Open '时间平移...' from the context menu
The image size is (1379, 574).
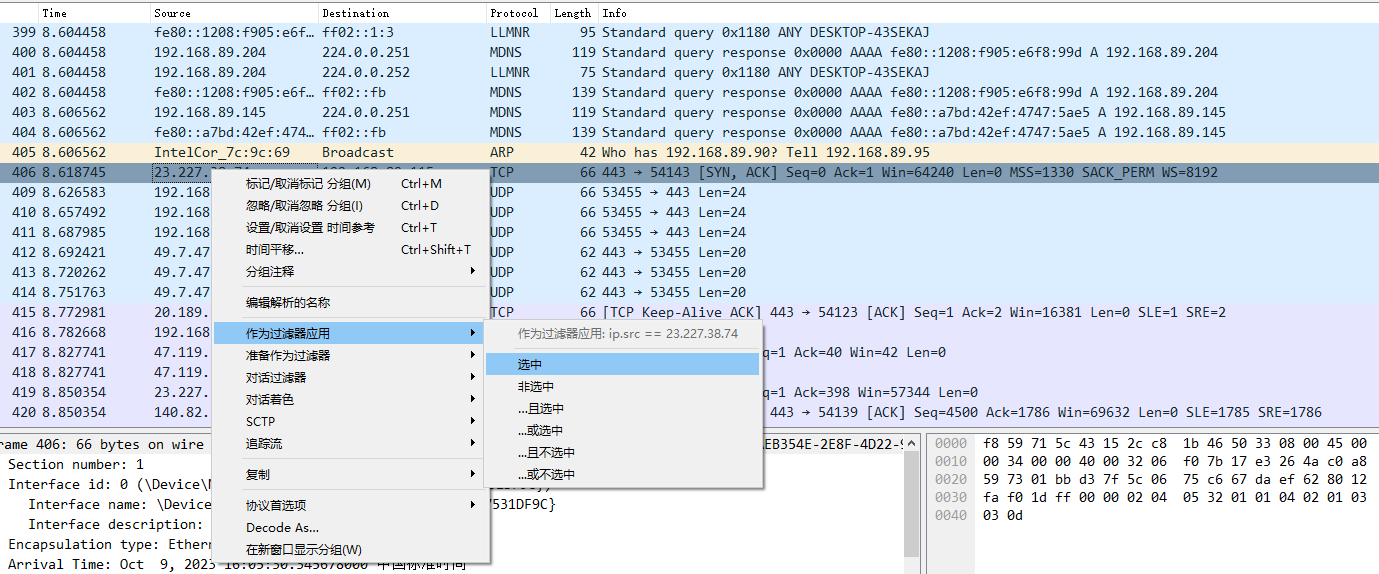point(275,250)
